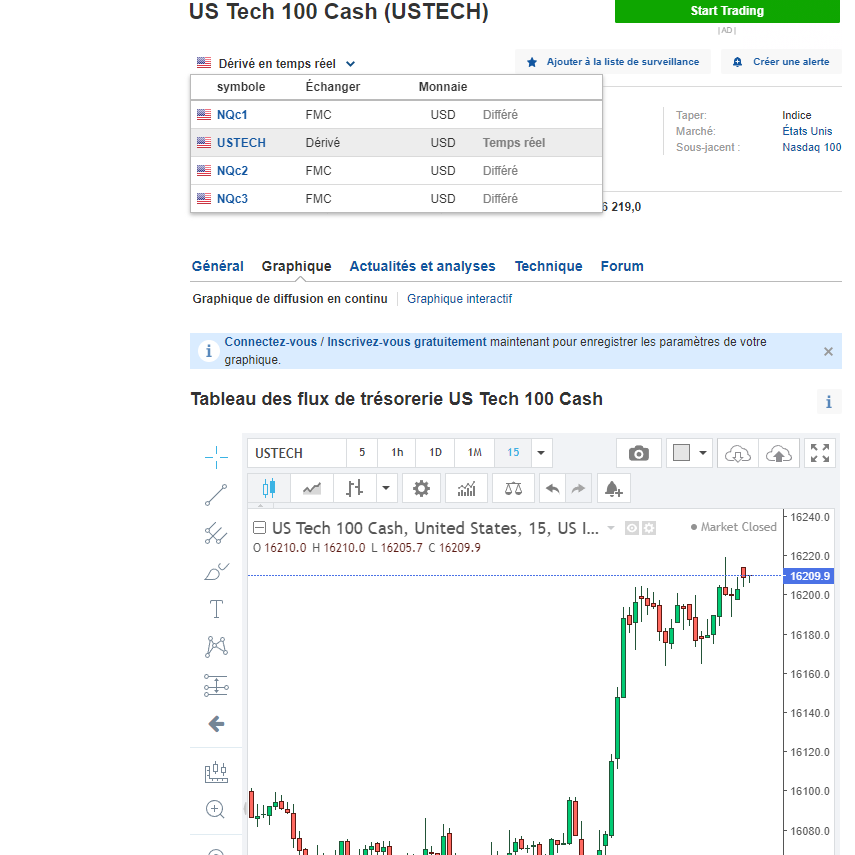
Task: Toggle the legend visibility eye icon
Action: tap(631, 528)
